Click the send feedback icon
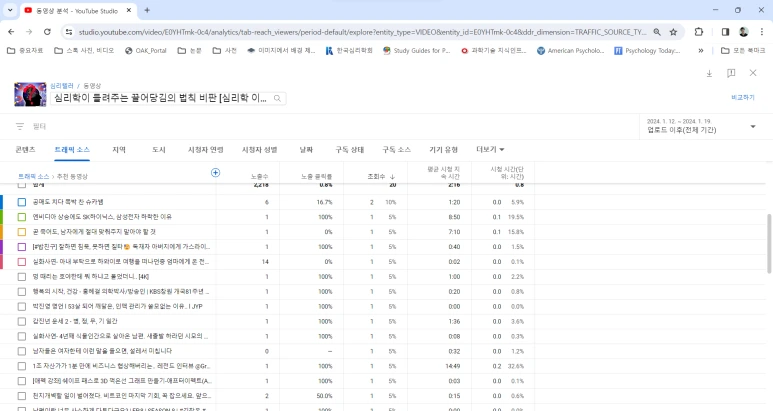The image size is (773, 411). coord(731,73)
